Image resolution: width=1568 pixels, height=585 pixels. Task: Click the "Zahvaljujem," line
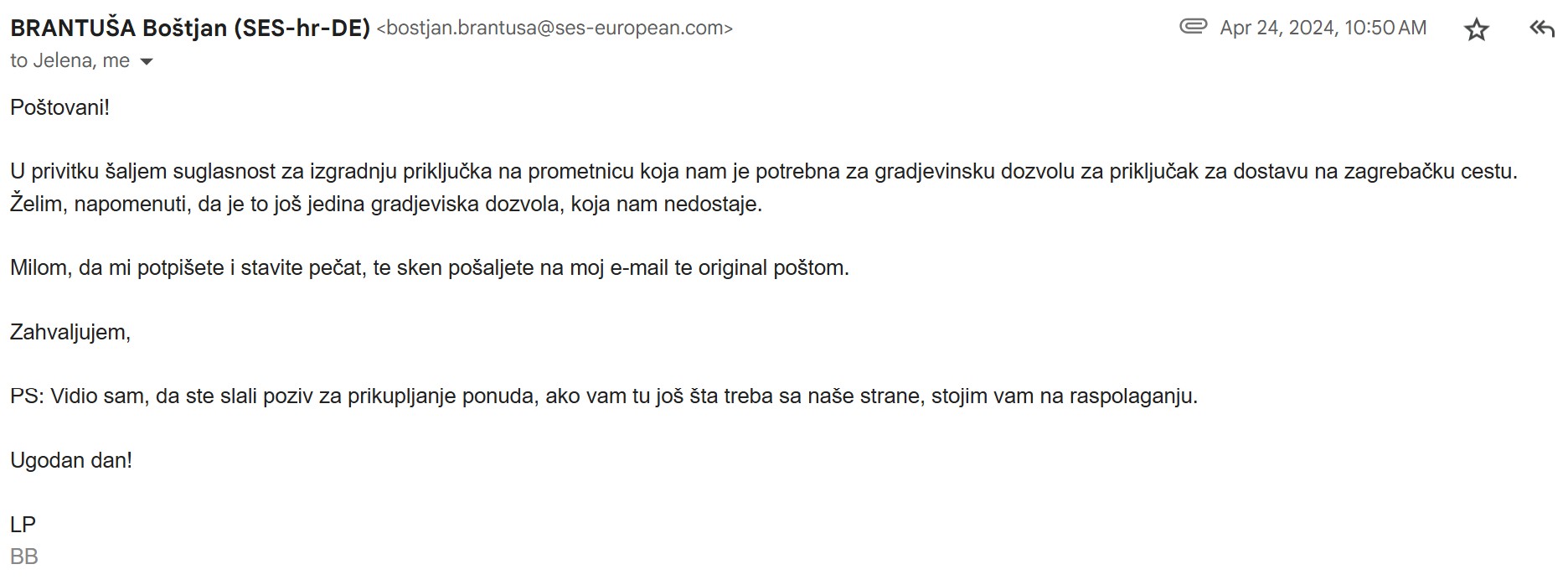click(70, 332)
